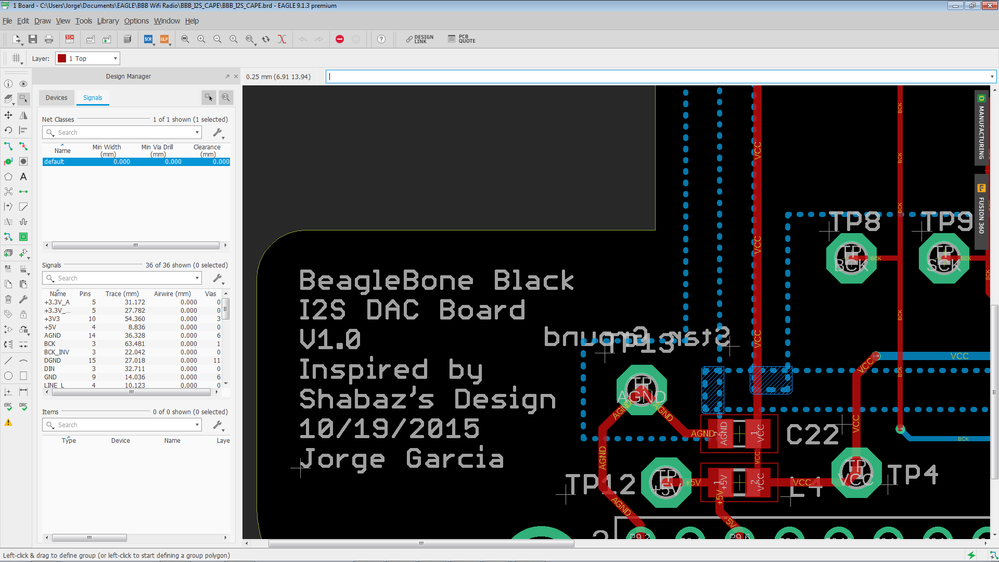Open the new/open file dropdown icon
Viewport: 999px width, 562px height.
(17, 40)
